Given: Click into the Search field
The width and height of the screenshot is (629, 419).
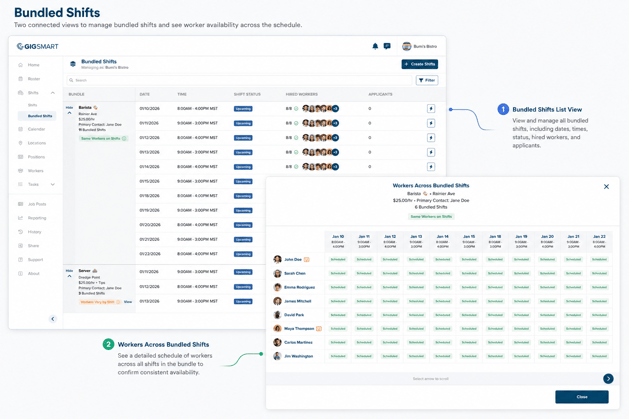Looking at the screenshot, I should [x=239, y=80].
